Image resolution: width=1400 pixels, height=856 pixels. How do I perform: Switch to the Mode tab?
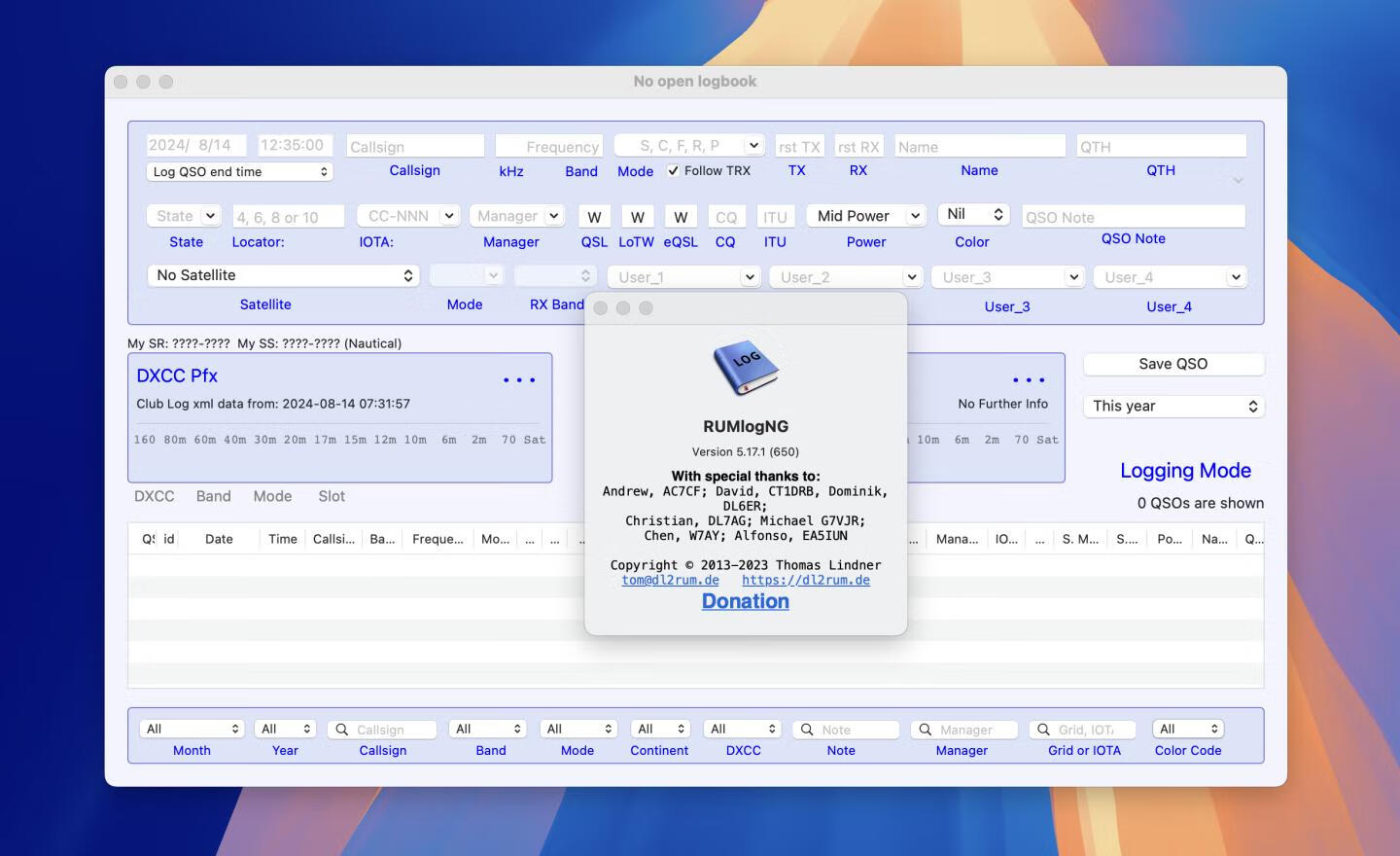coord(272,496)
